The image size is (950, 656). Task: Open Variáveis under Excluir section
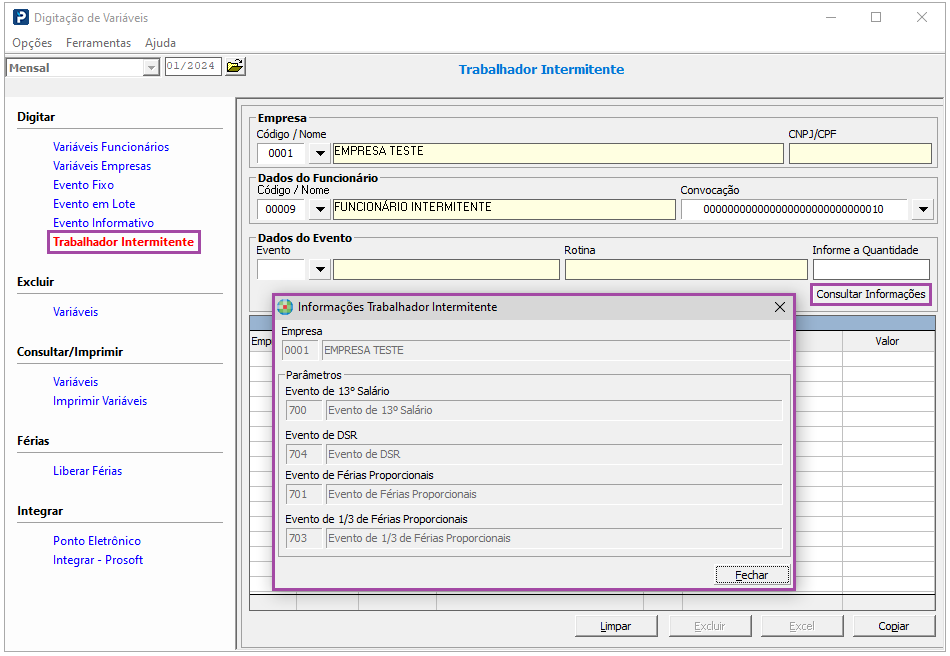tap(75, 312)
